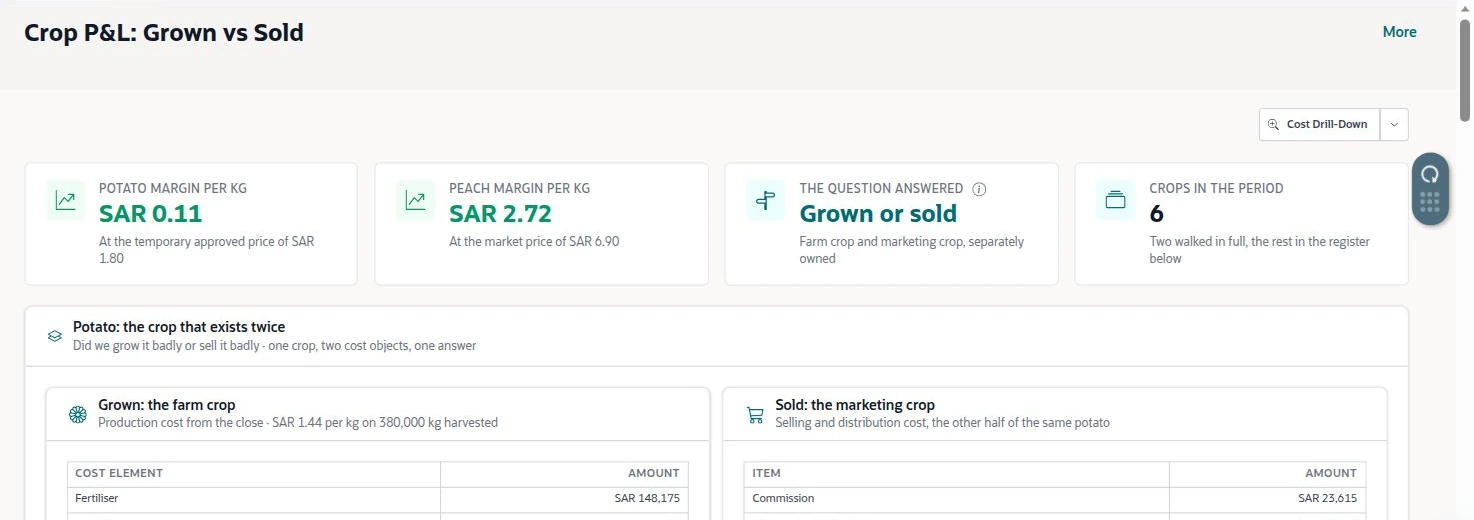Select the SAR 0.11 potato margin value
Viewport: 1474px width, 520px height.
(151, 214)
